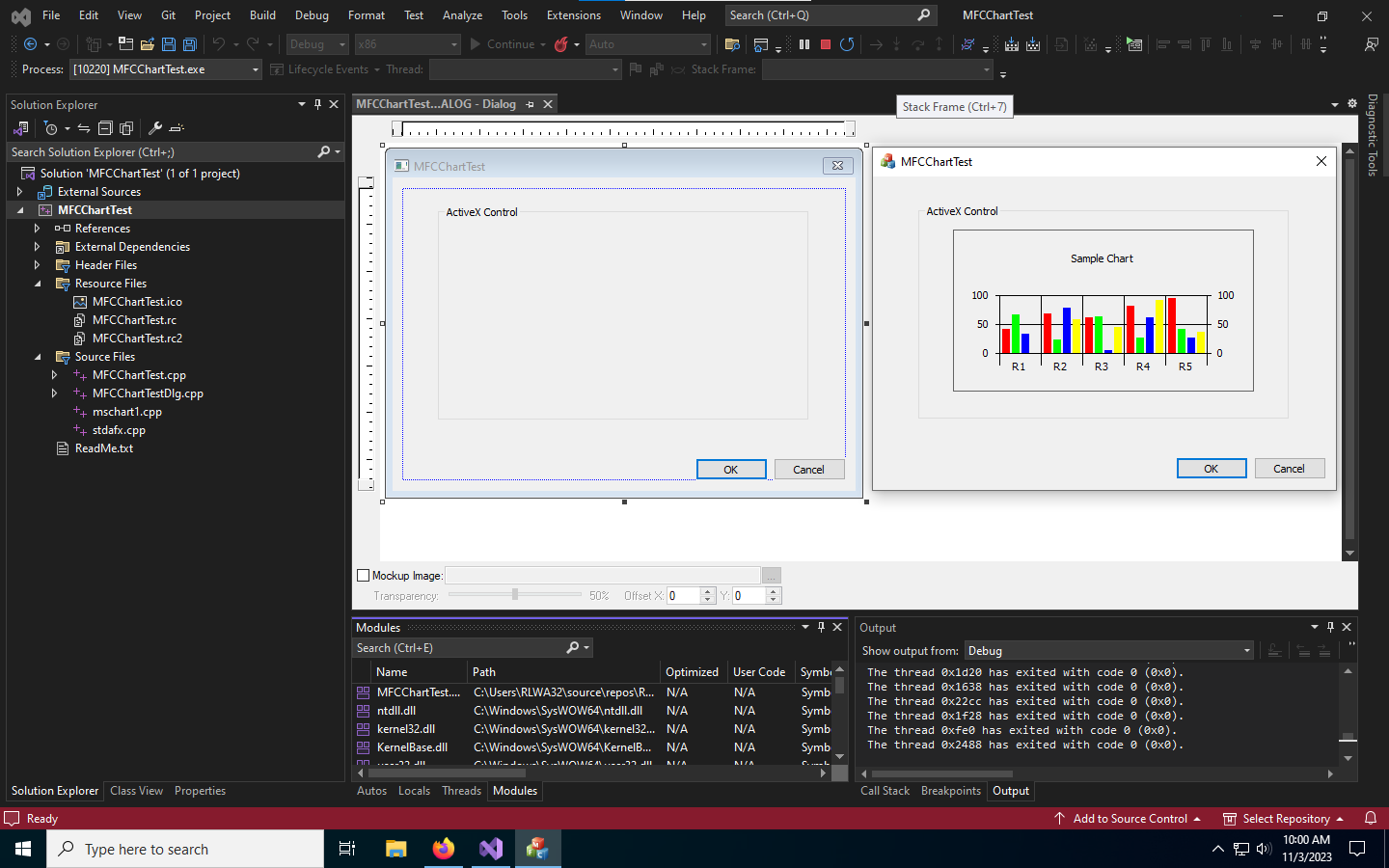
Task: Click OK in running MFCChartTest window
Action: pos(1212,469)
